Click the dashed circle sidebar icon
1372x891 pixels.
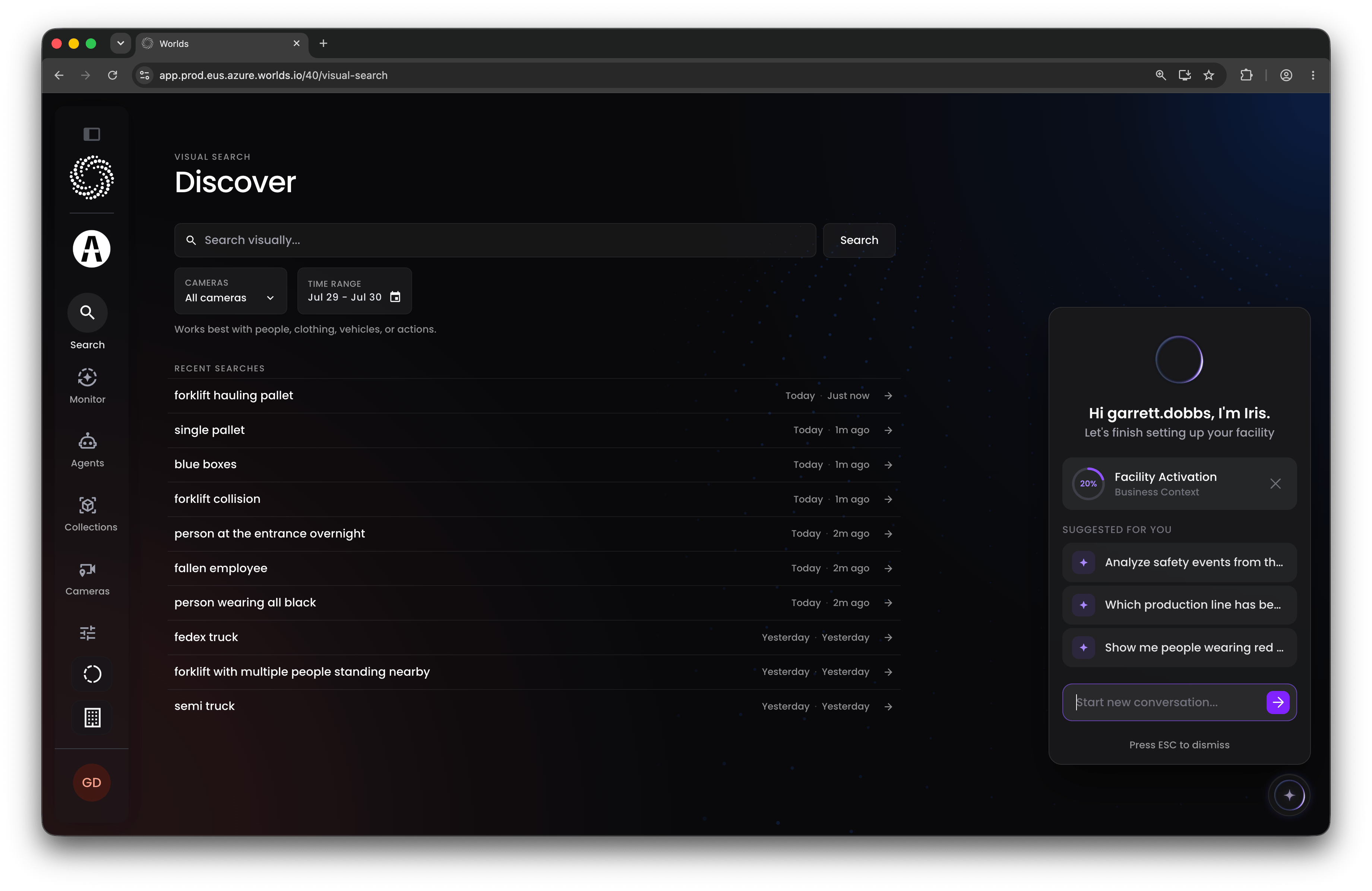92,674
